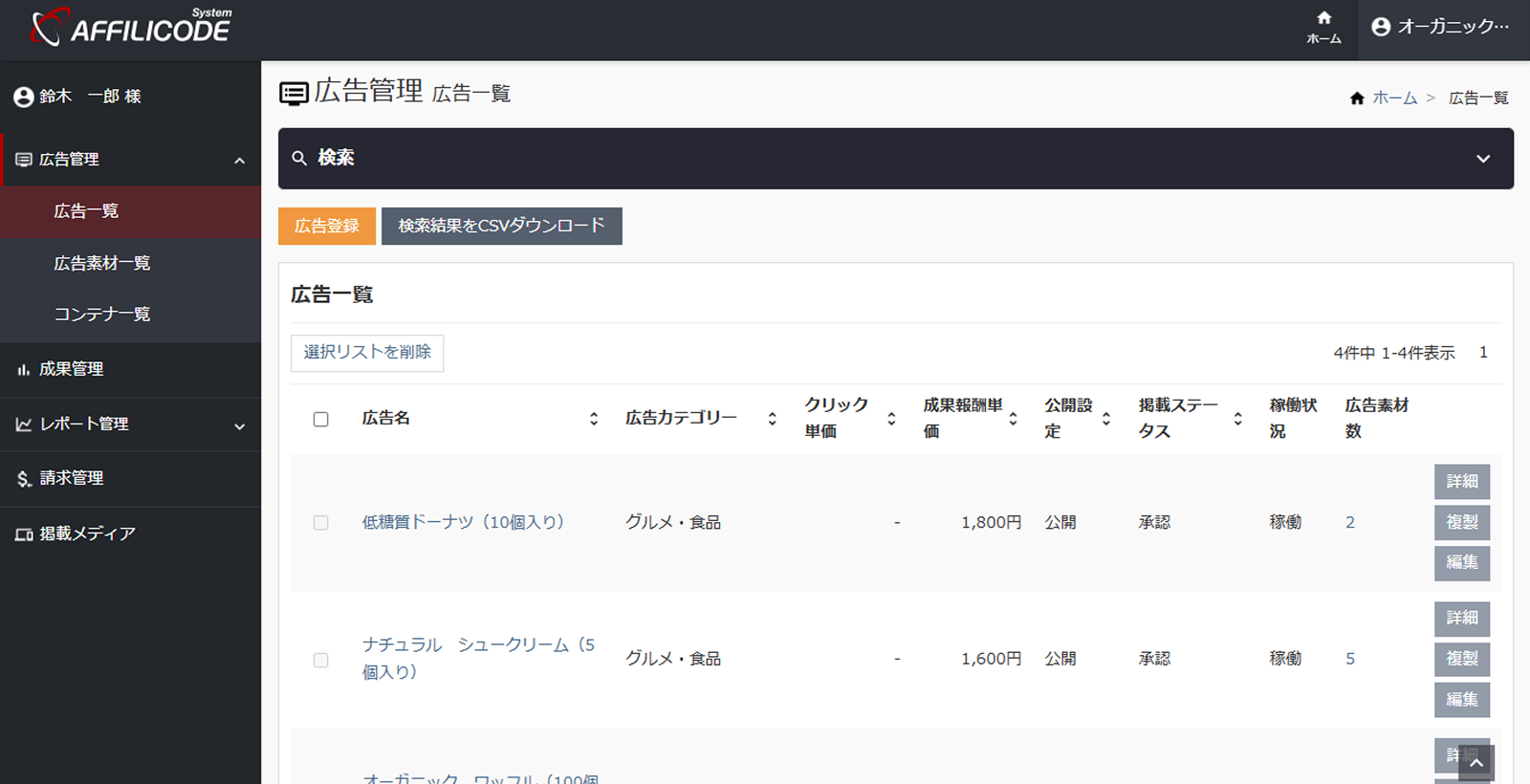Click the 広告管理 sidebar icon
Image resolution: width=1530 pixels, height=784 pixels.
coord(24,160)
